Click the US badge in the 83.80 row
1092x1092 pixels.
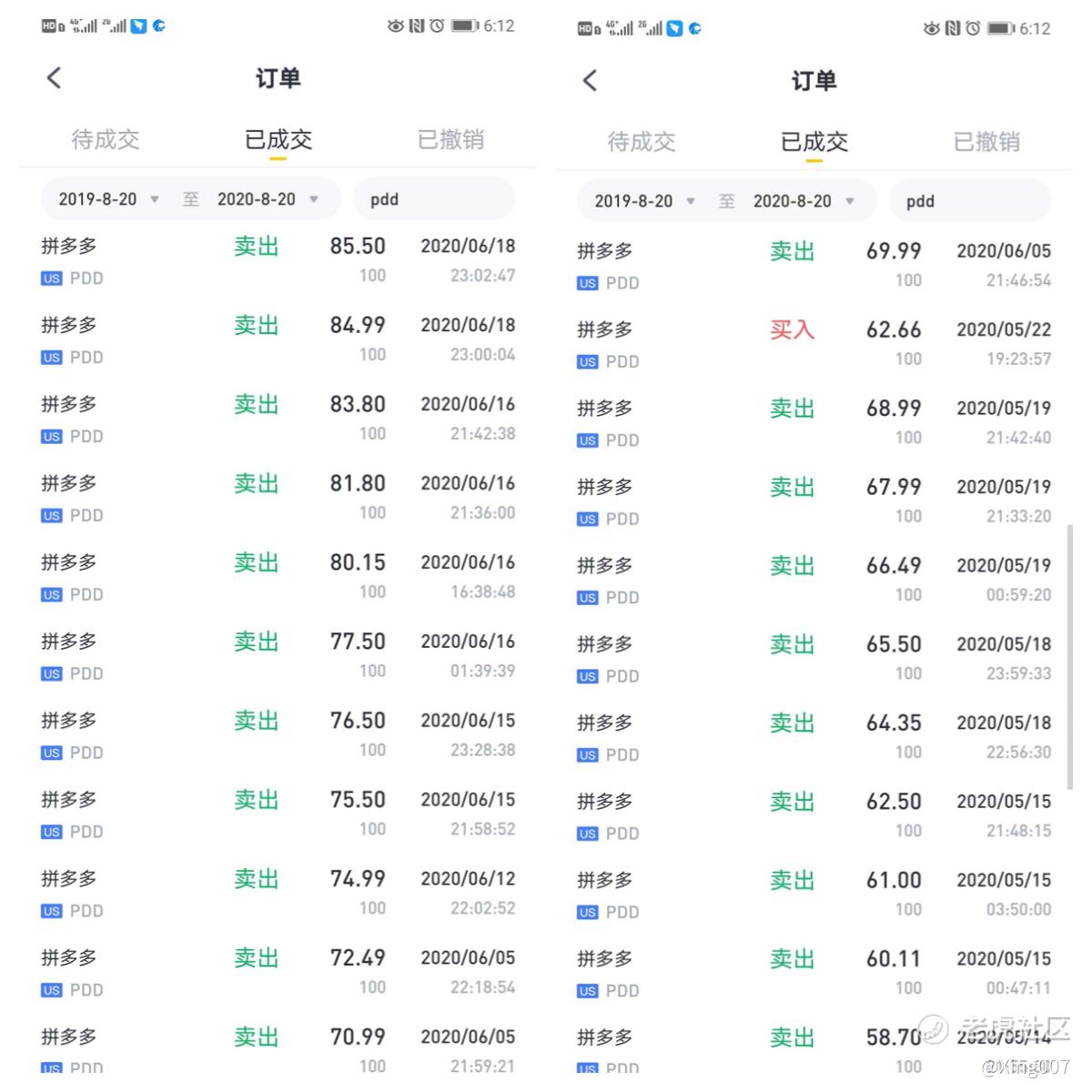click(x=52, y=437)
